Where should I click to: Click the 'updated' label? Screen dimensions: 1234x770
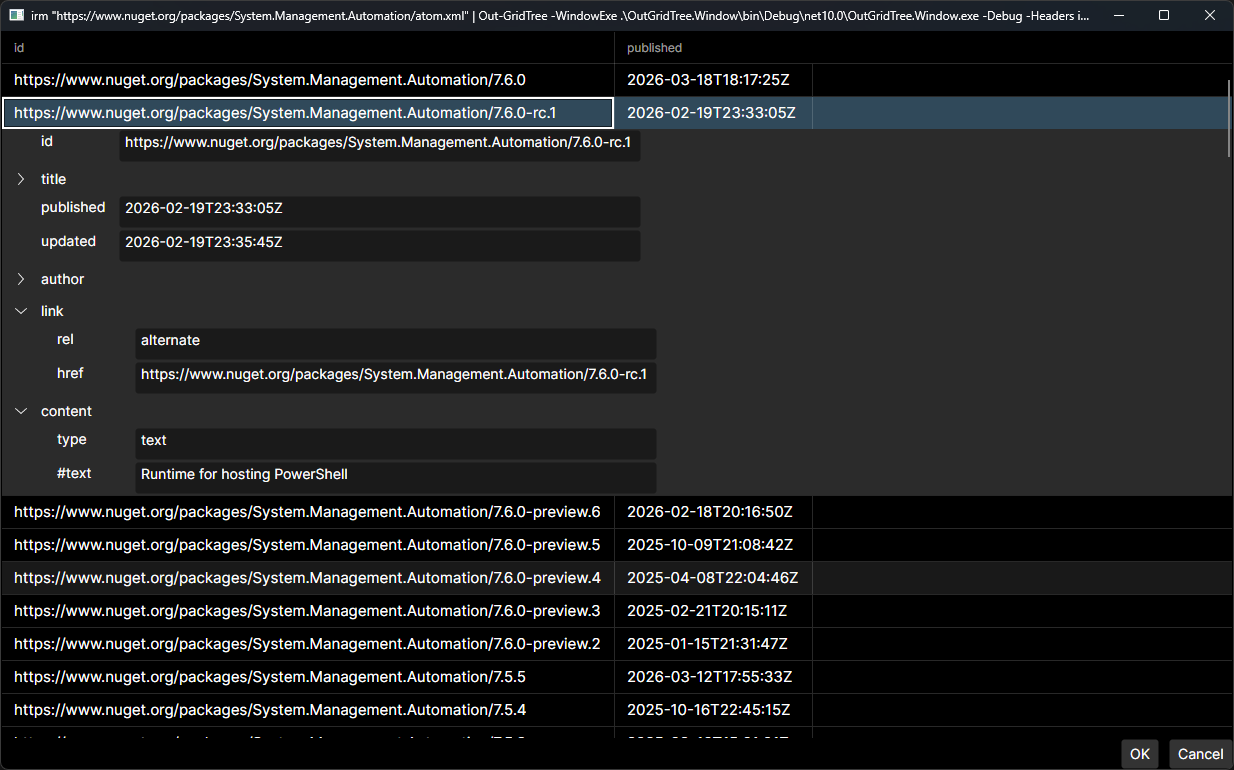(x=68, y=241)
